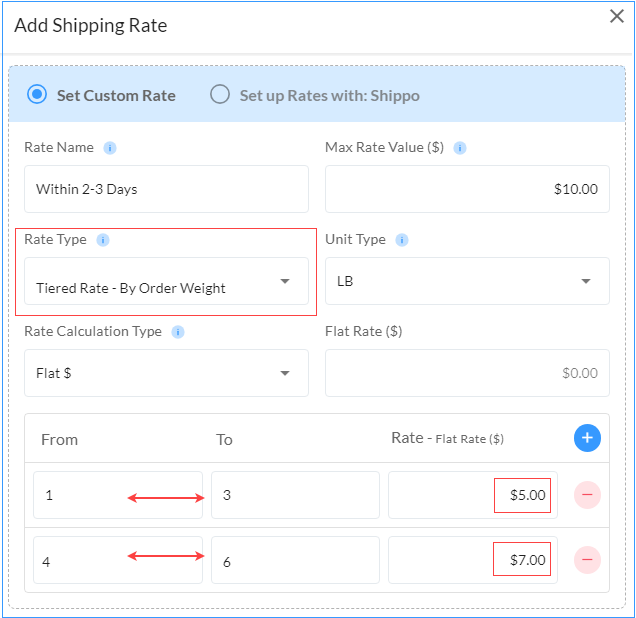Click the $7.00 rate input
The image size is (636, 618).
click(470, 560)
